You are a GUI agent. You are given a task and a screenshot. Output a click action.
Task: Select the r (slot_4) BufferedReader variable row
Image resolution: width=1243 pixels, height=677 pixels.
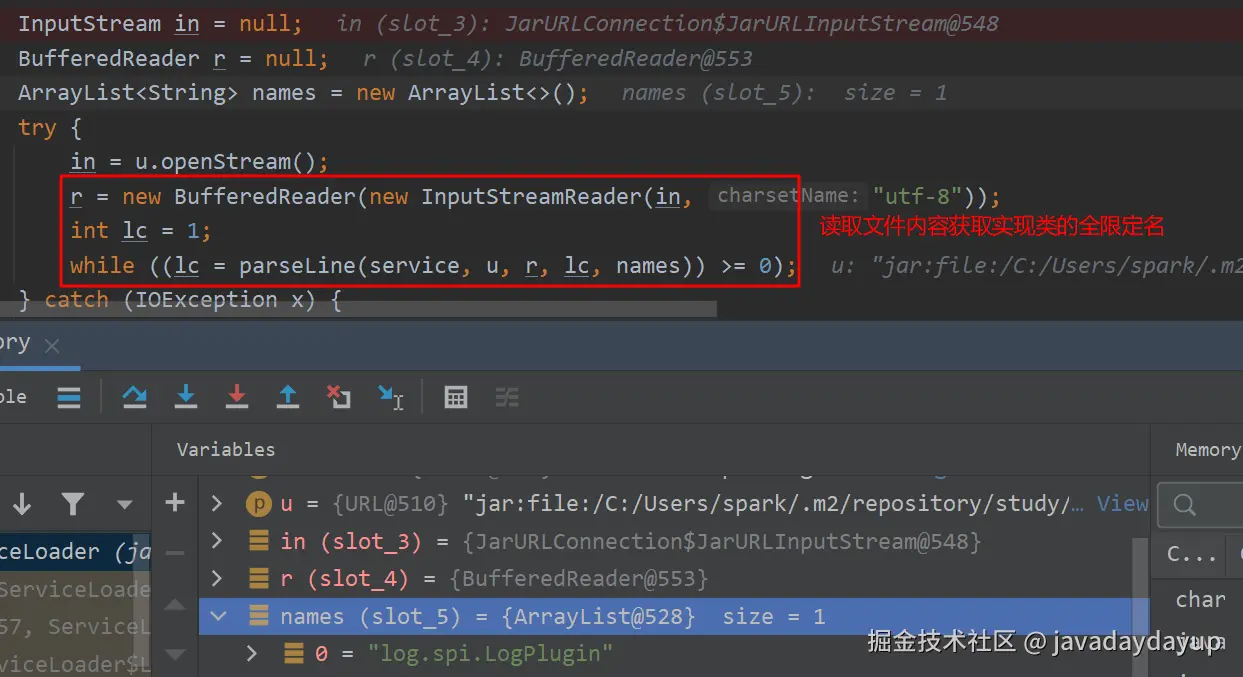point(667,578)
